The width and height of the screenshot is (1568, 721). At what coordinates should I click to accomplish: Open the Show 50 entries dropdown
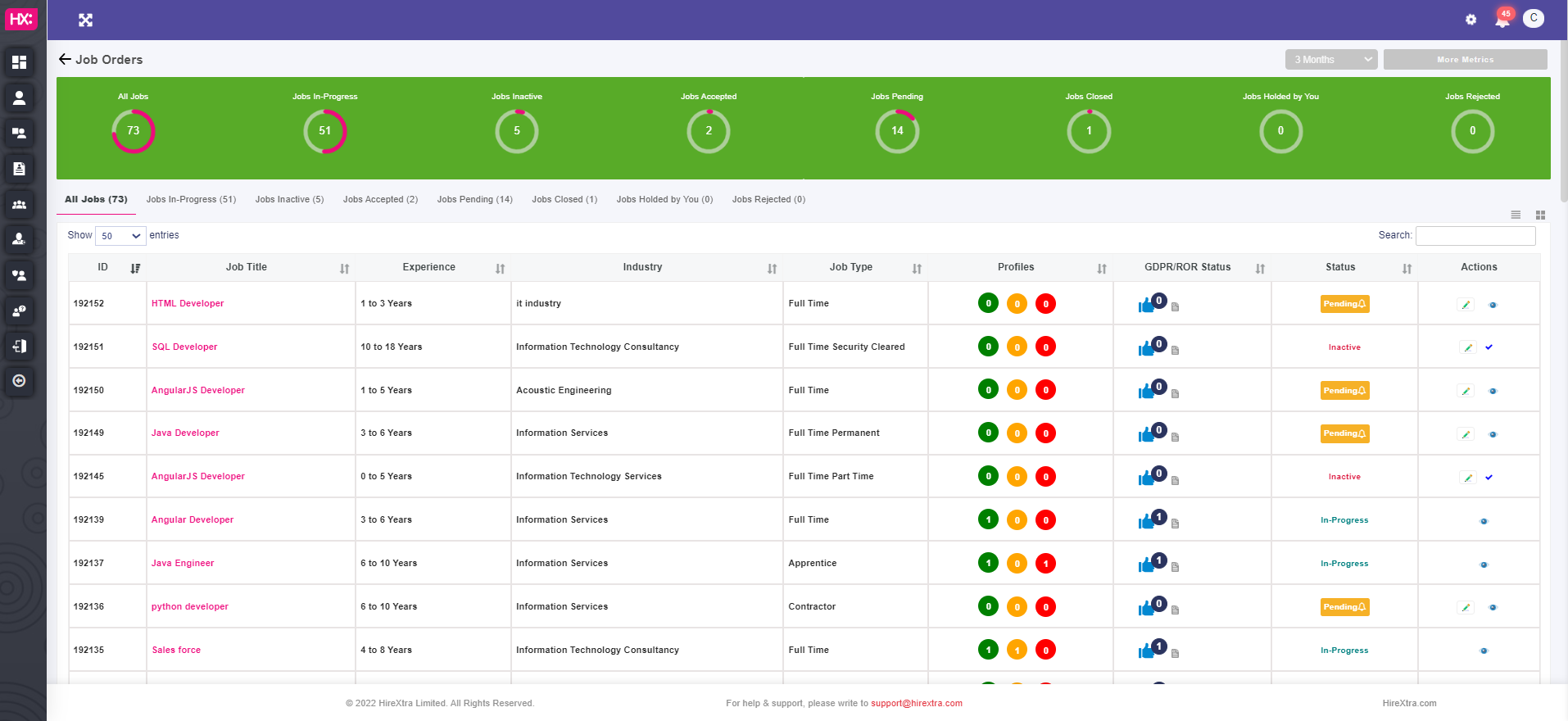coord(120,236)
